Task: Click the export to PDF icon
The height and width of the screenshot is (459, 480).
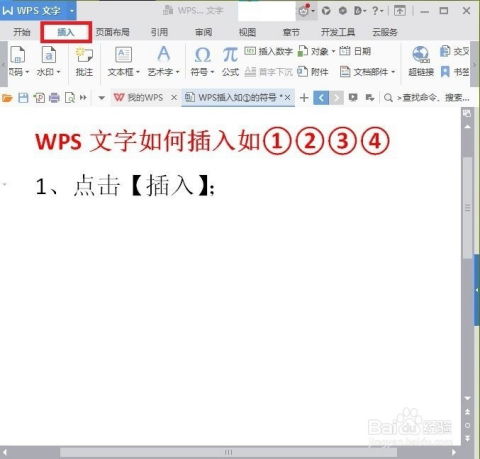Action: coord(39,98)
